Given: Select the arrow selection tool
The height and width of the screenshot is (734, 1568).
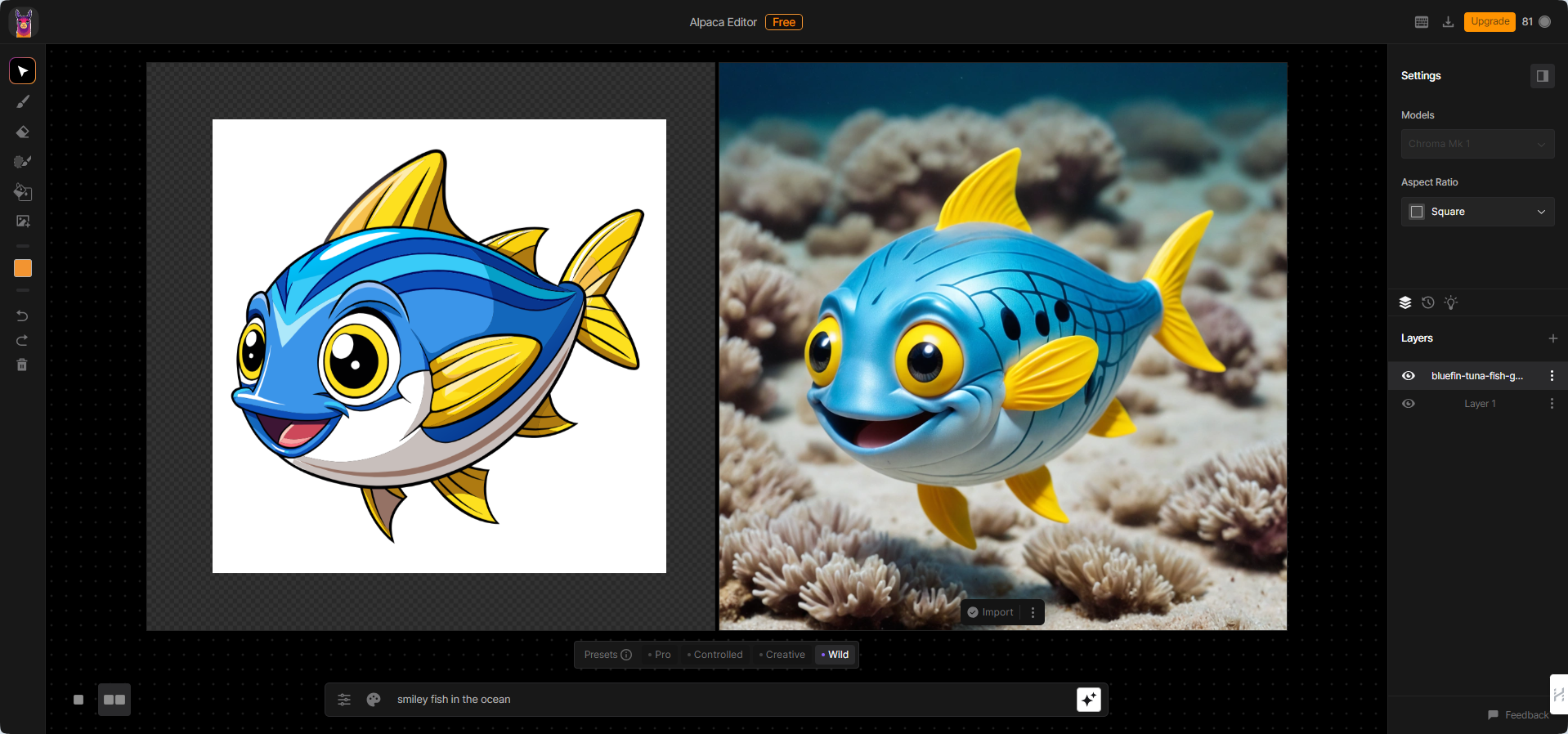Looking at the screenshot, I should point(23,71).
